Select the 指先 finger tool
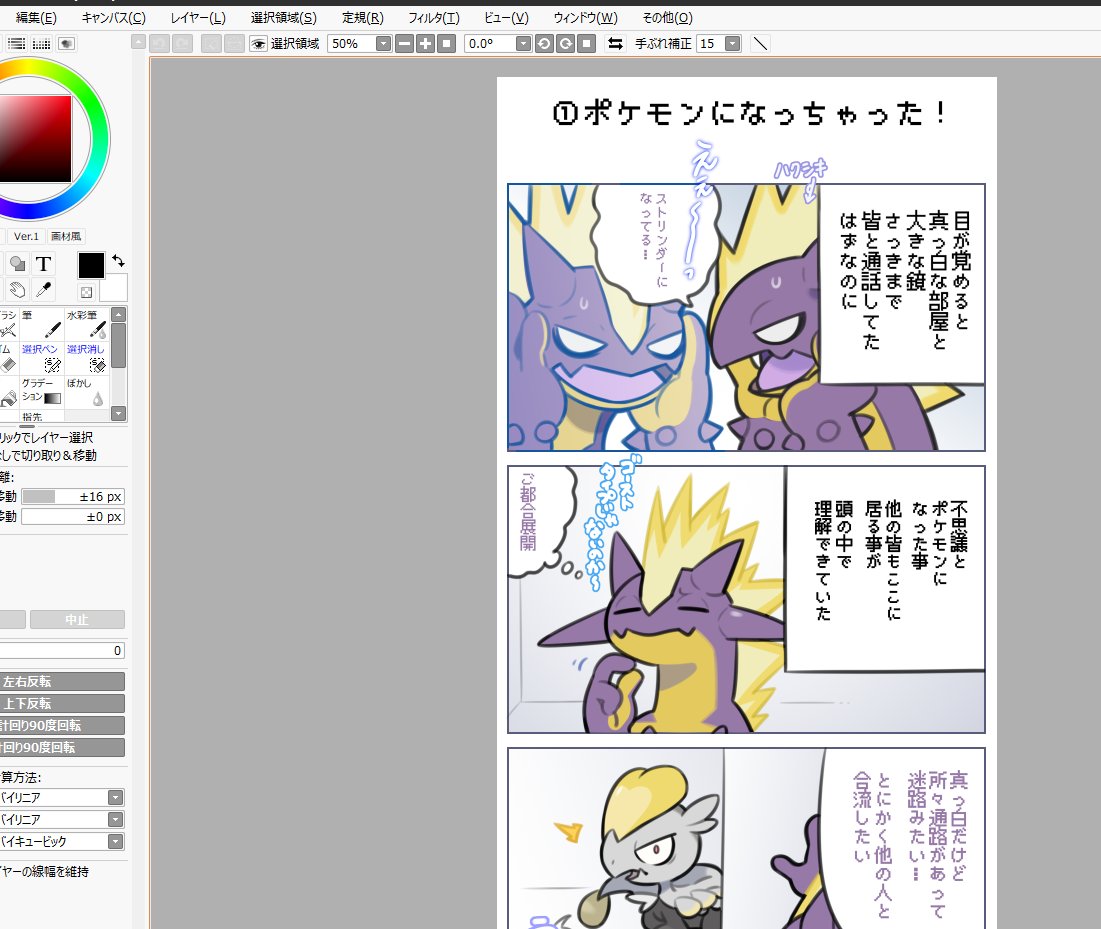 41,416
